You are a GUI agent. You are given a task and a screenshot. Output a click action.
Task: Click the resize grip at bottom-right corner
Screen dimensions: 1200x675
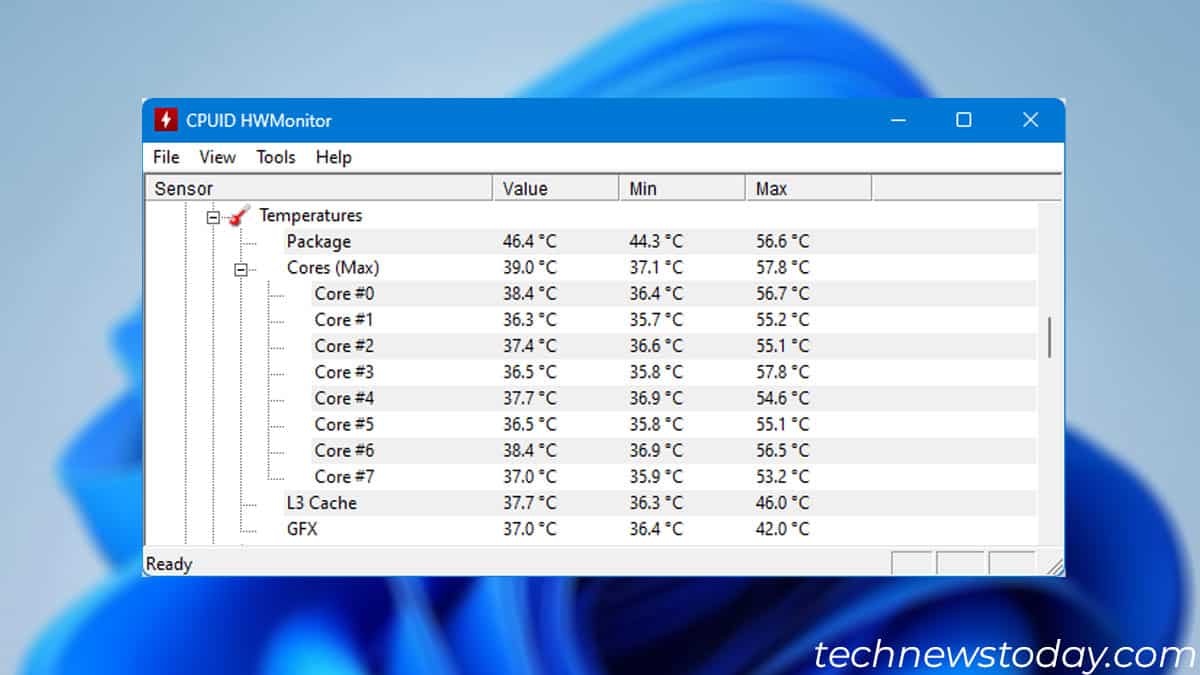tap(1057, 565)
